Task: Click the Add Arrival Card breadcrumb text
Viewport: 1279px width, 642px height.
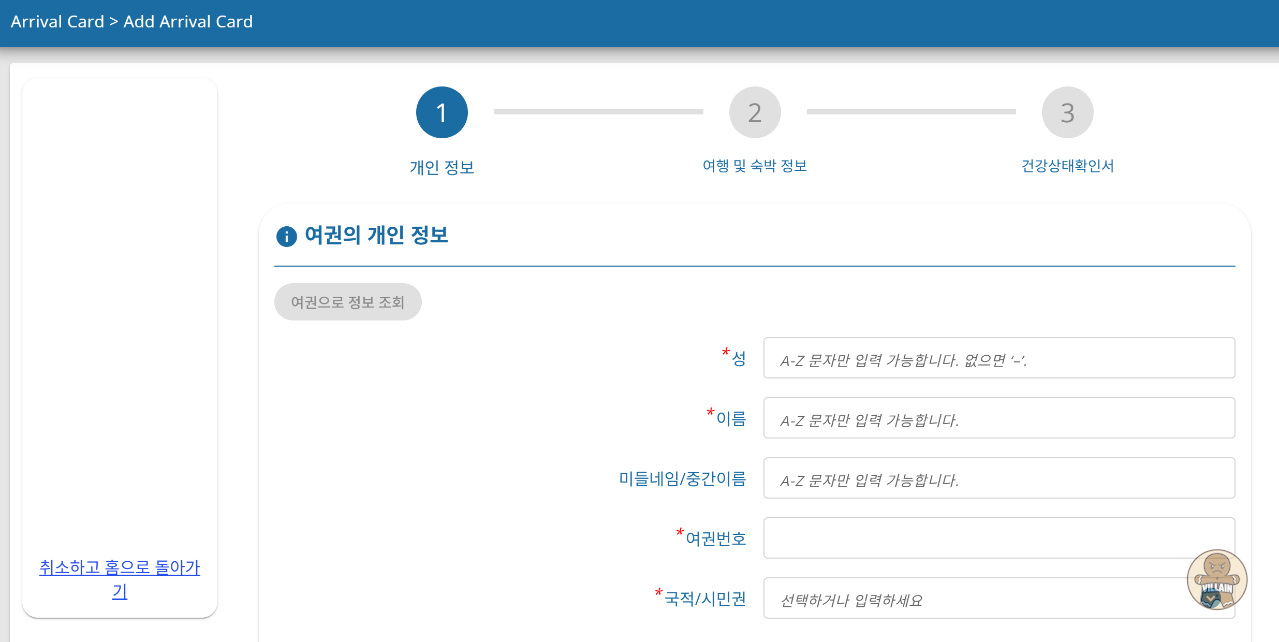Action: point(188,21)
